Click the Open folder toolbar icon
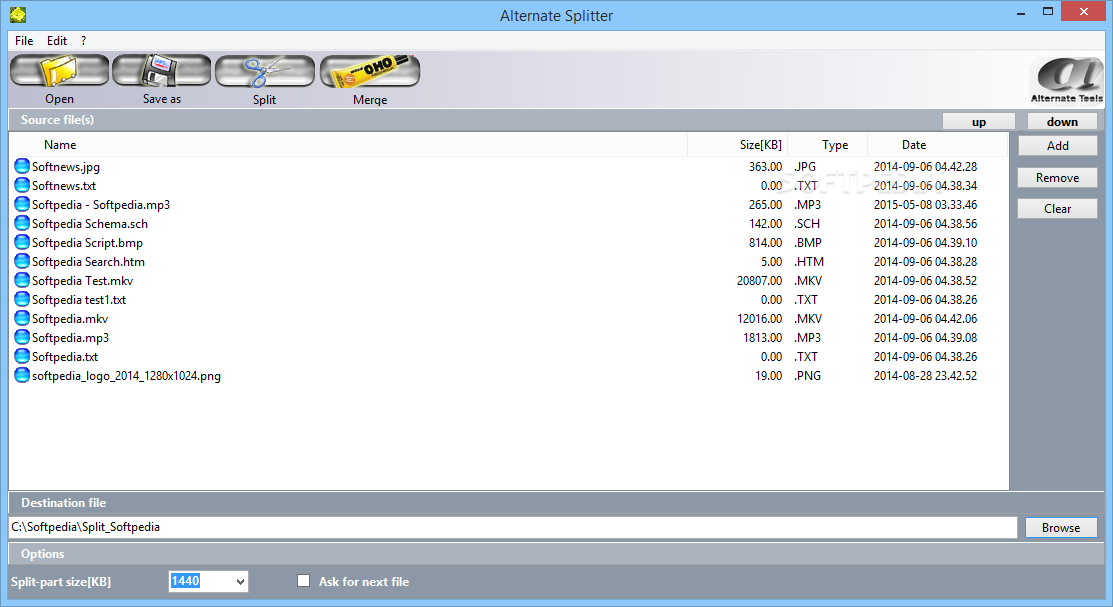Image resolution: width=1113 pixels, height=607 pixels. 60,71
